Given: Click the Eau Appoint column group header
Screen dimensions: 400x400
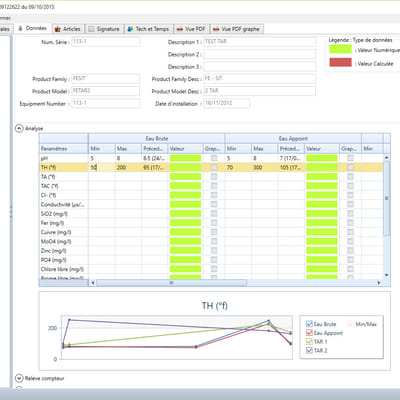Looking at the screenshot, I should [x=293, y=138].
